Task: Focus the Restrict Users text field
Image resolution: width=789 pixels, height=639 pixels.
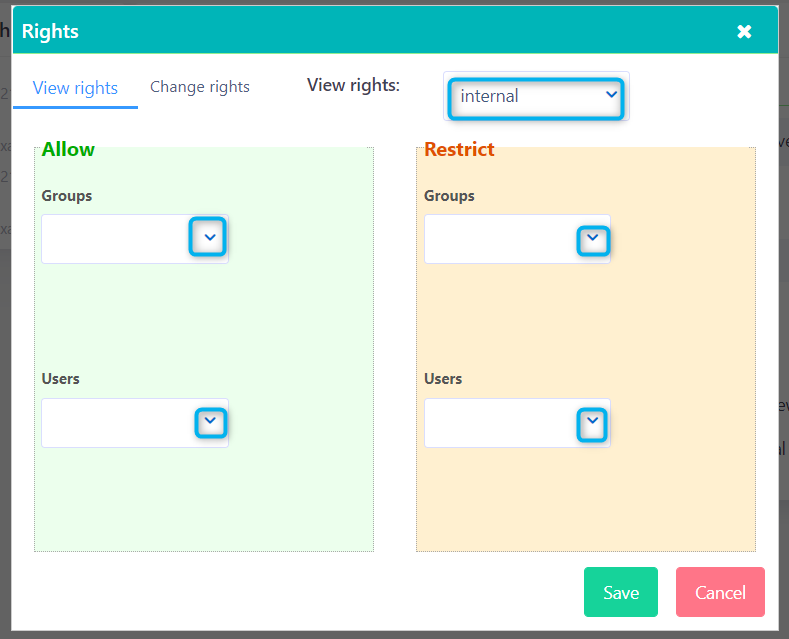Action: 499,424
